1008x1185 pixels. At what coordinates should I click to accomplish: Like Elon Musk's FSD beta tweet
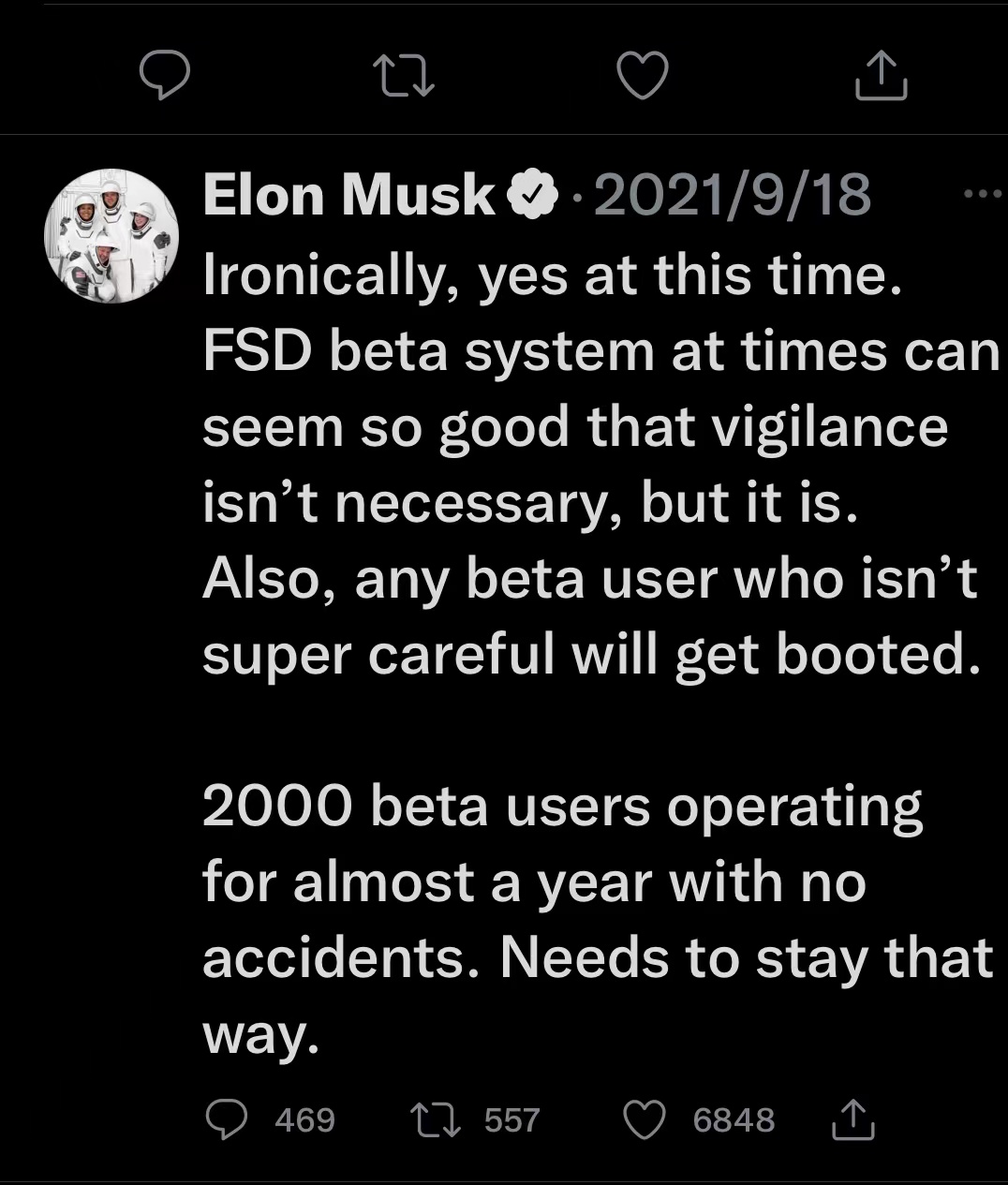pyautogui.click(x=645, y=1119)
